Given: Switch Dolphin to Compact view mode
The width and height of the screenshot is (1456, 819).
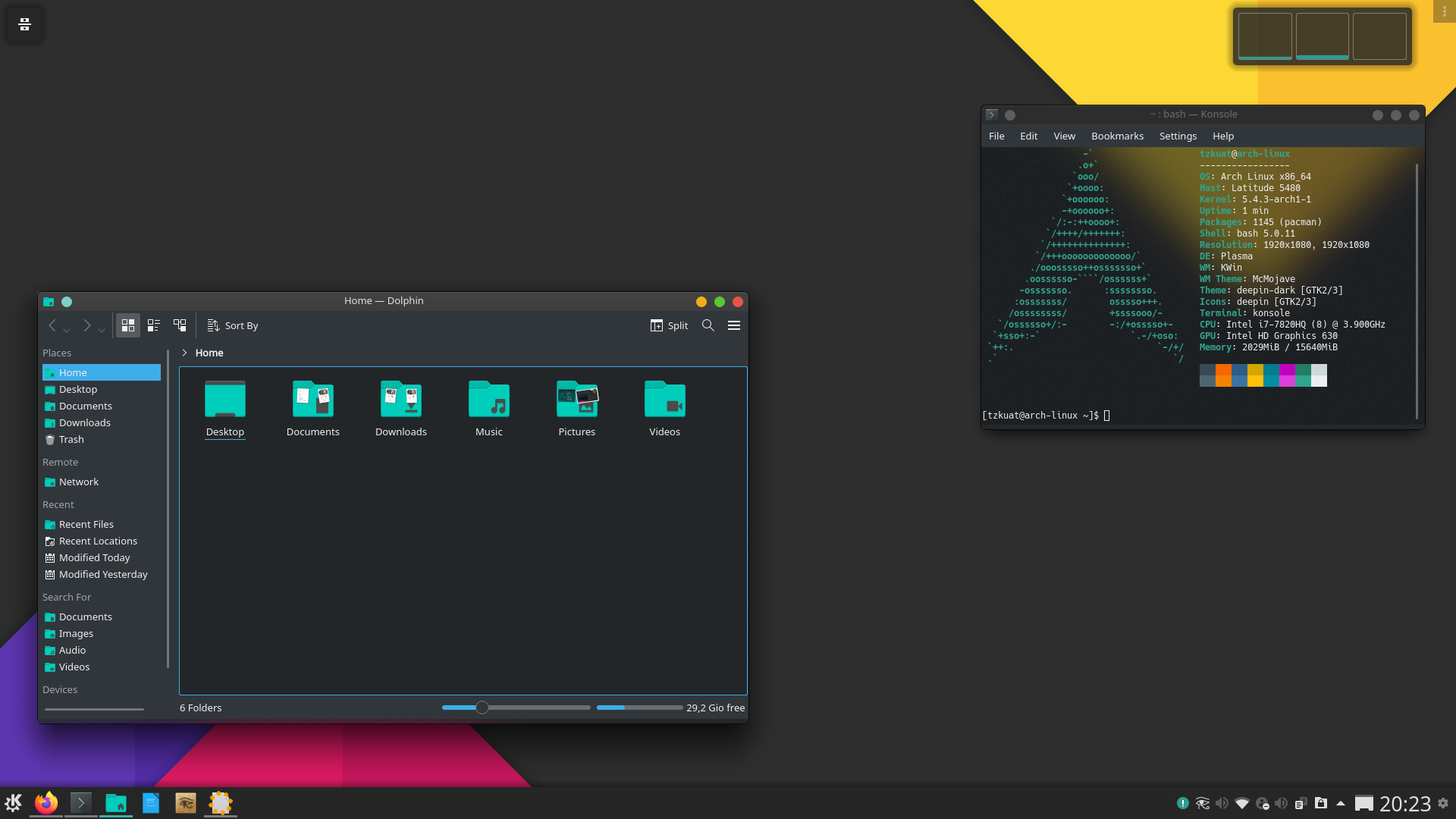Looking at the screenshot, I should click(153, 325).
